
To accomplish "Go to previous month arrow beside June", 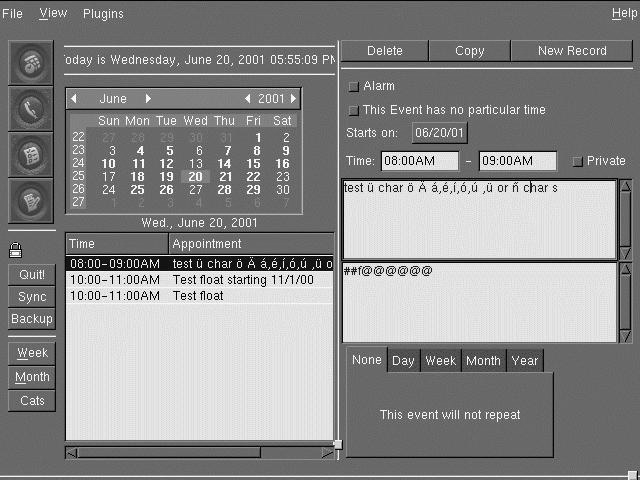I will point(73,99).
